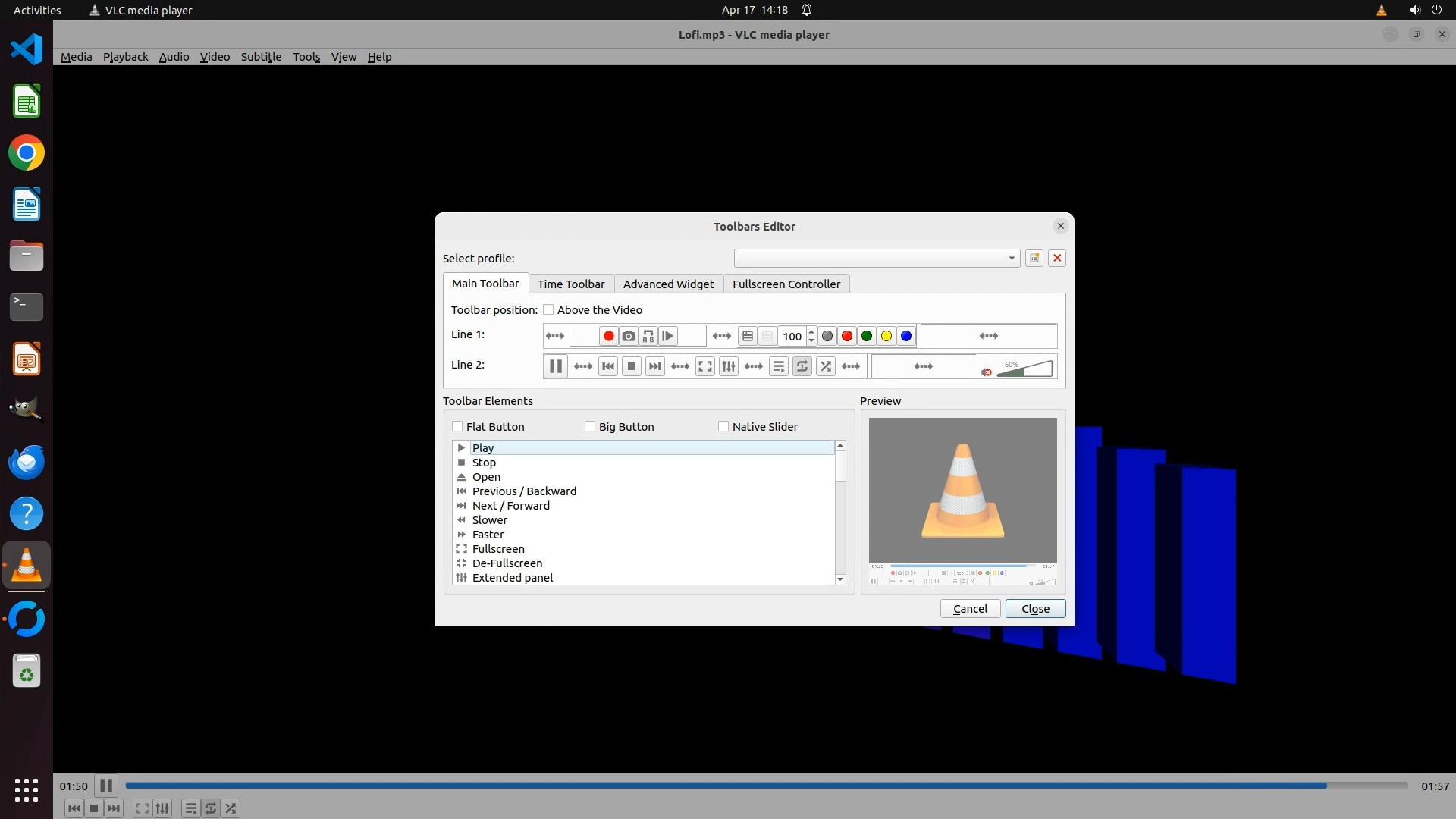Click the frame-by-frame icon in Line 1
Image resolution: width=1456 pixels, height=819 pixels.
pos(668,336)
